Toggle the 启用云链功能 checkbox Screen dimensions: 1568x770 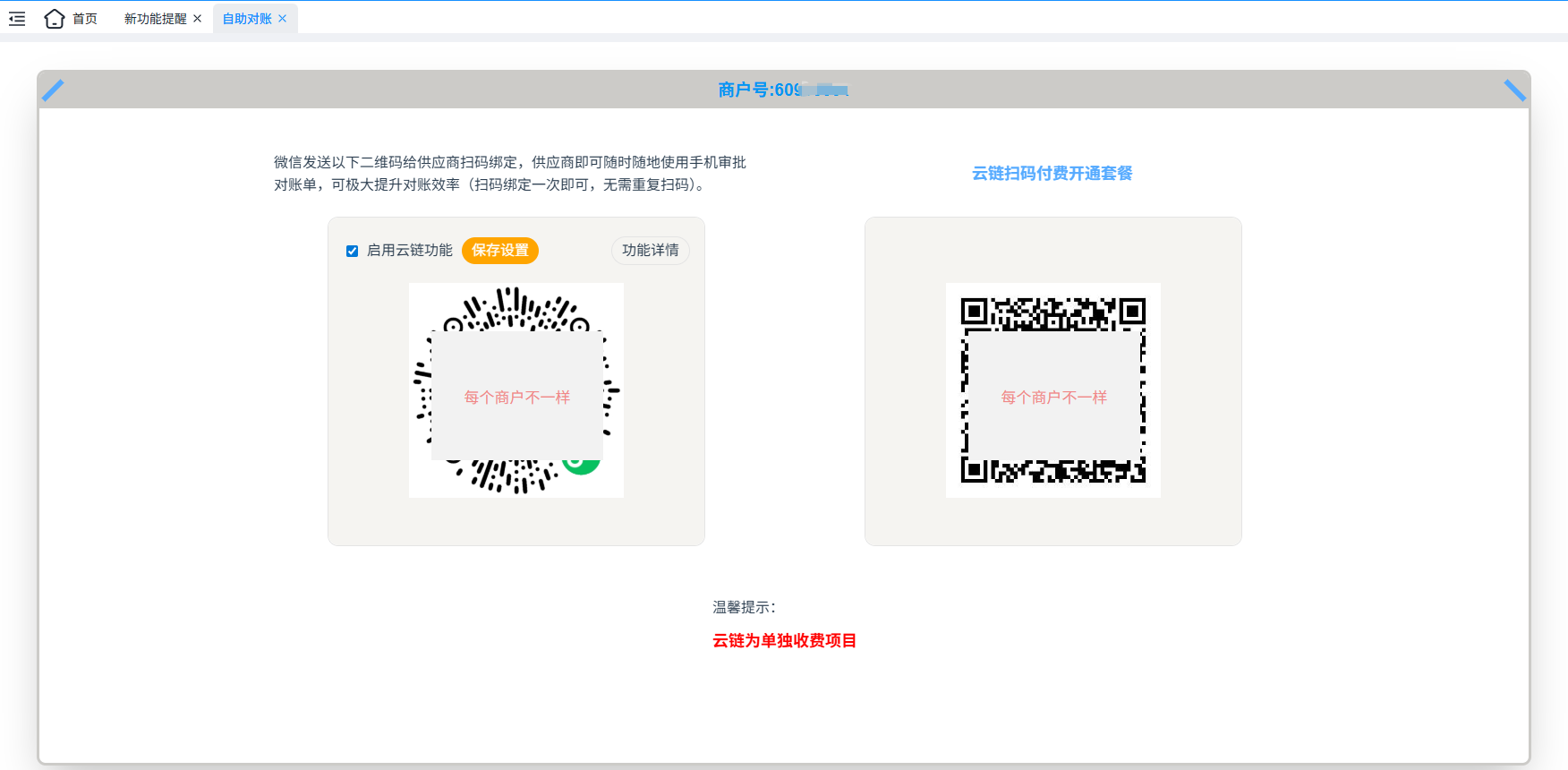352,251
